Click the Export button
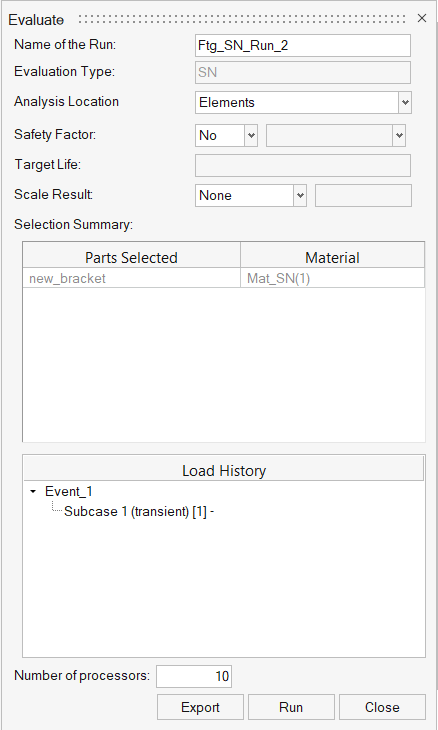Viewport: 438px width, 730px height. [x=200, y=707]
